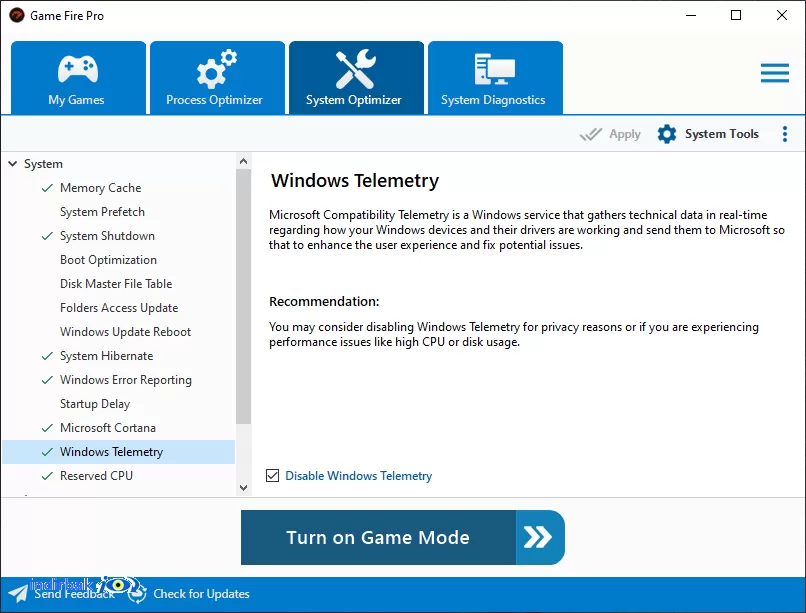806x613 pixels.
Task: Click Turn on Game Mode button
Action: (x=402, y=537)
